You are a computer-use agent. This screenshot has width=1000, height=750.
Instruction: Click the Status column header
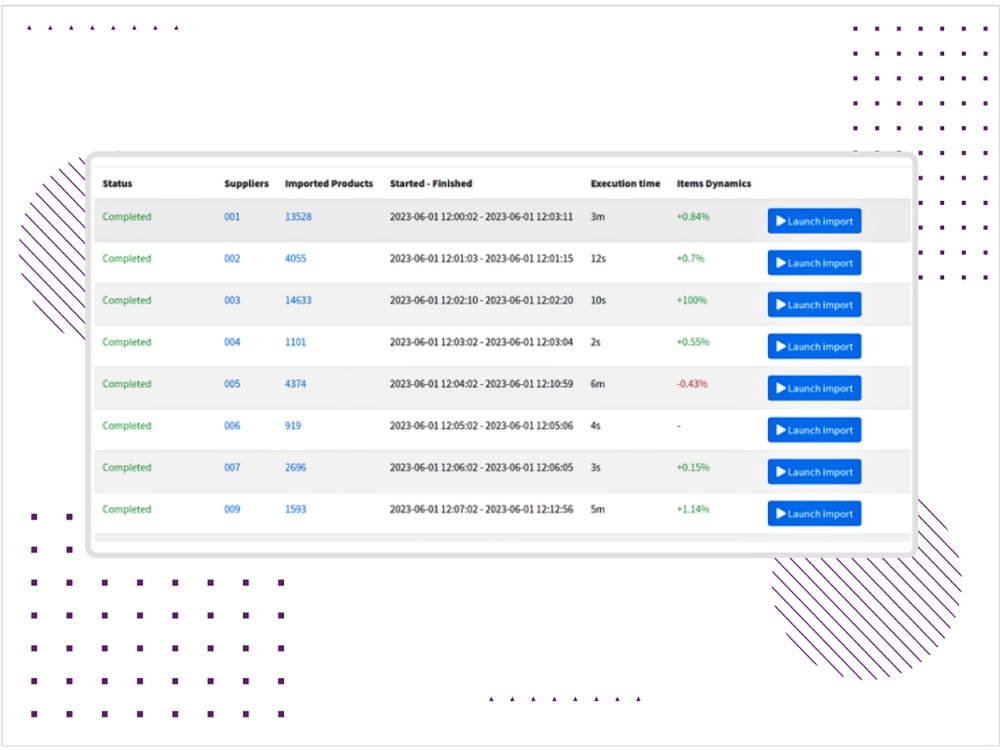click(117, 184)
